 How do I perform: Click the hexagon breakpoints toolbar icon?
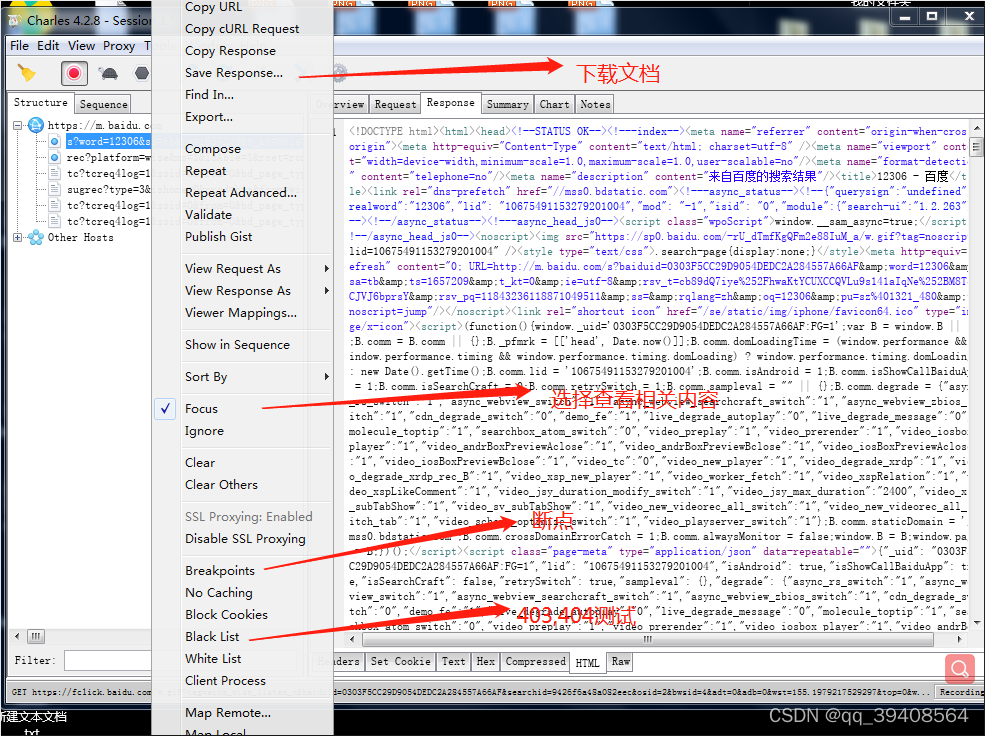tap(142, 73)
